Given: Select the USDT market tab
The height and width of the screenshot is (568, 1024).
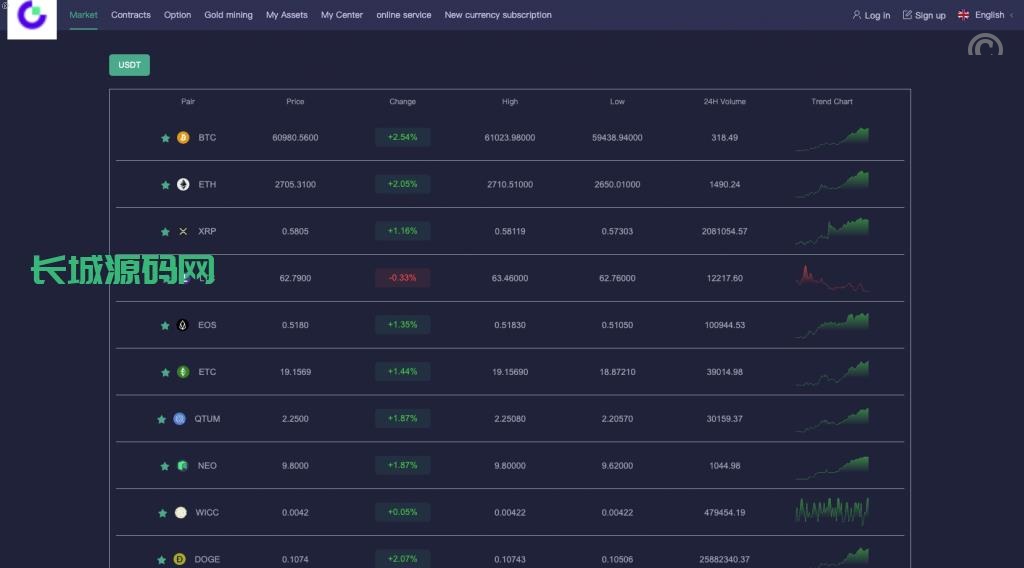Looking at the screenshot, I should pyautogui.click(x=129, y=65).
